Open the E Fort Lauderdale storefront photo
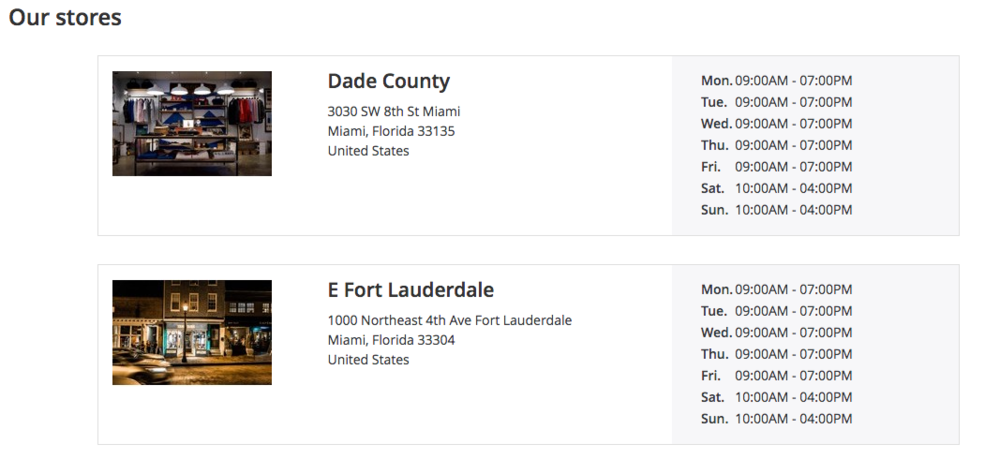The height and width of the screenshot is (459, 1000). pyautogui.click(x=192, y=332)
